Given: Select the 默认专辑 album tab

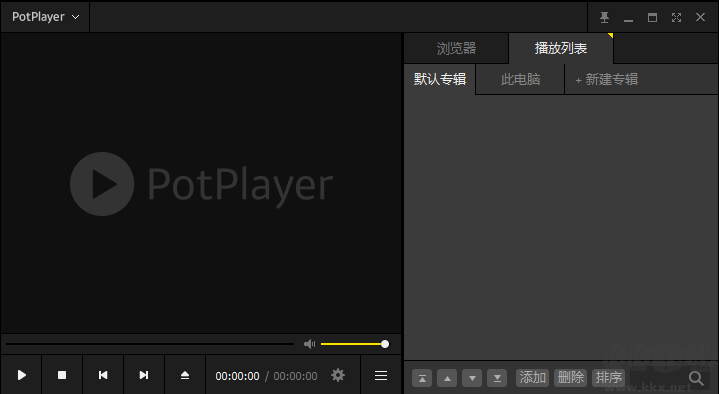Looking at the screenshot, I should click(x=440, y=79).
